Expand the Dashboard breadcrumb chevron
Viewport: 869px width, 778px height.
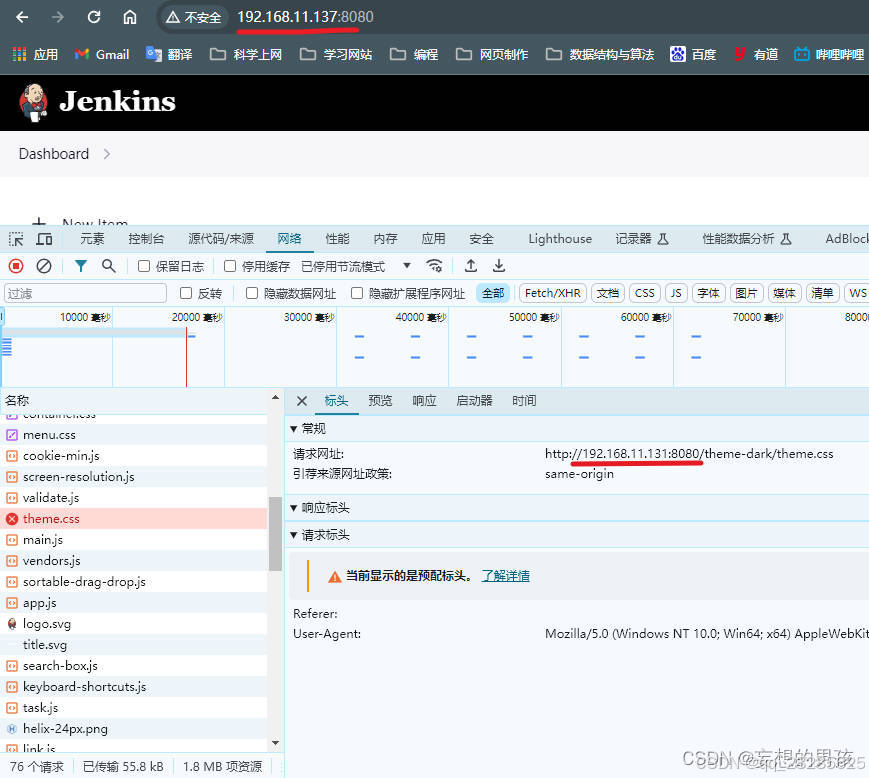coord(107,154)
